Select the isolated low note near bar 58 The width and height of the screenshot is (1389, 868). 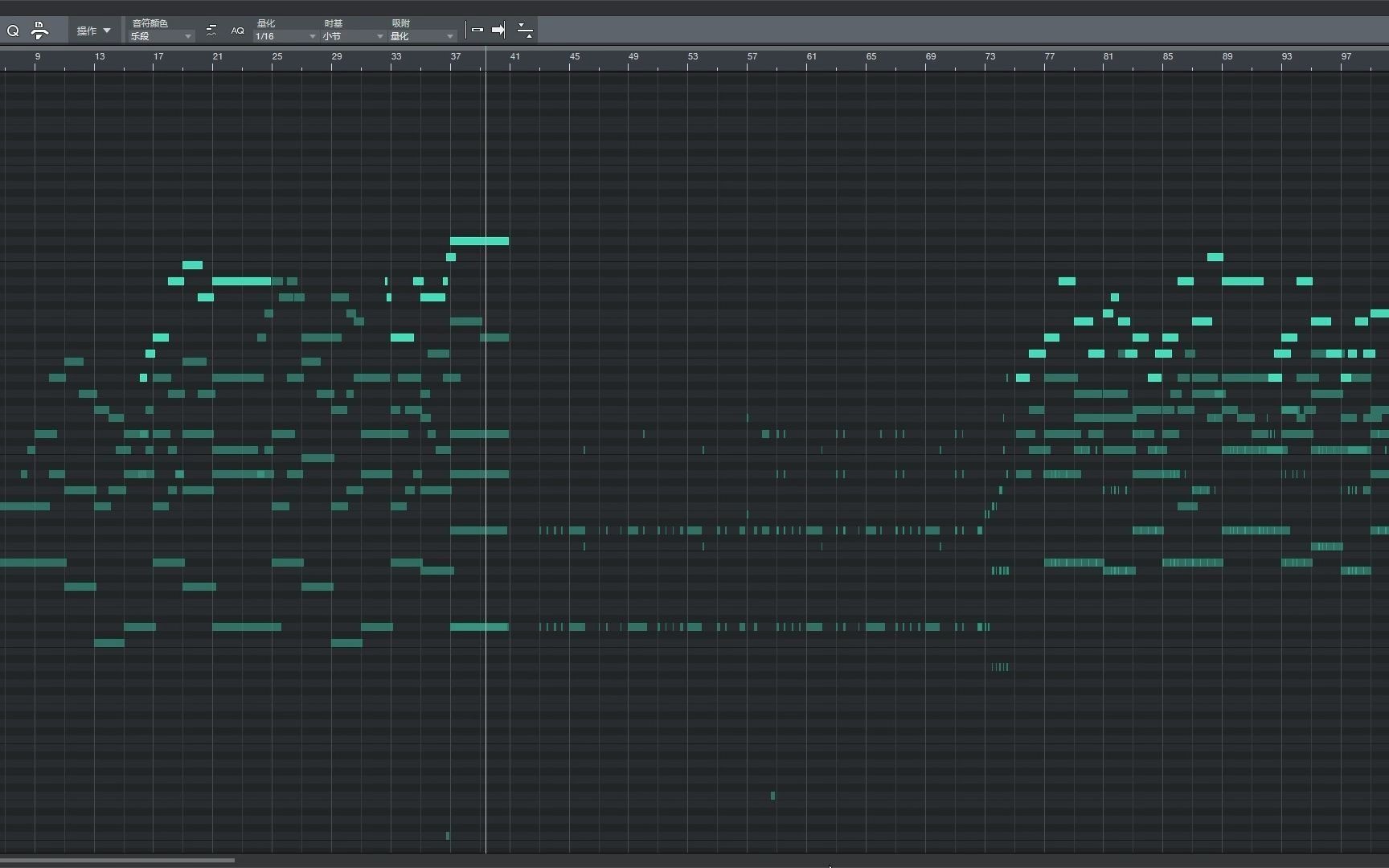point(773,796)
